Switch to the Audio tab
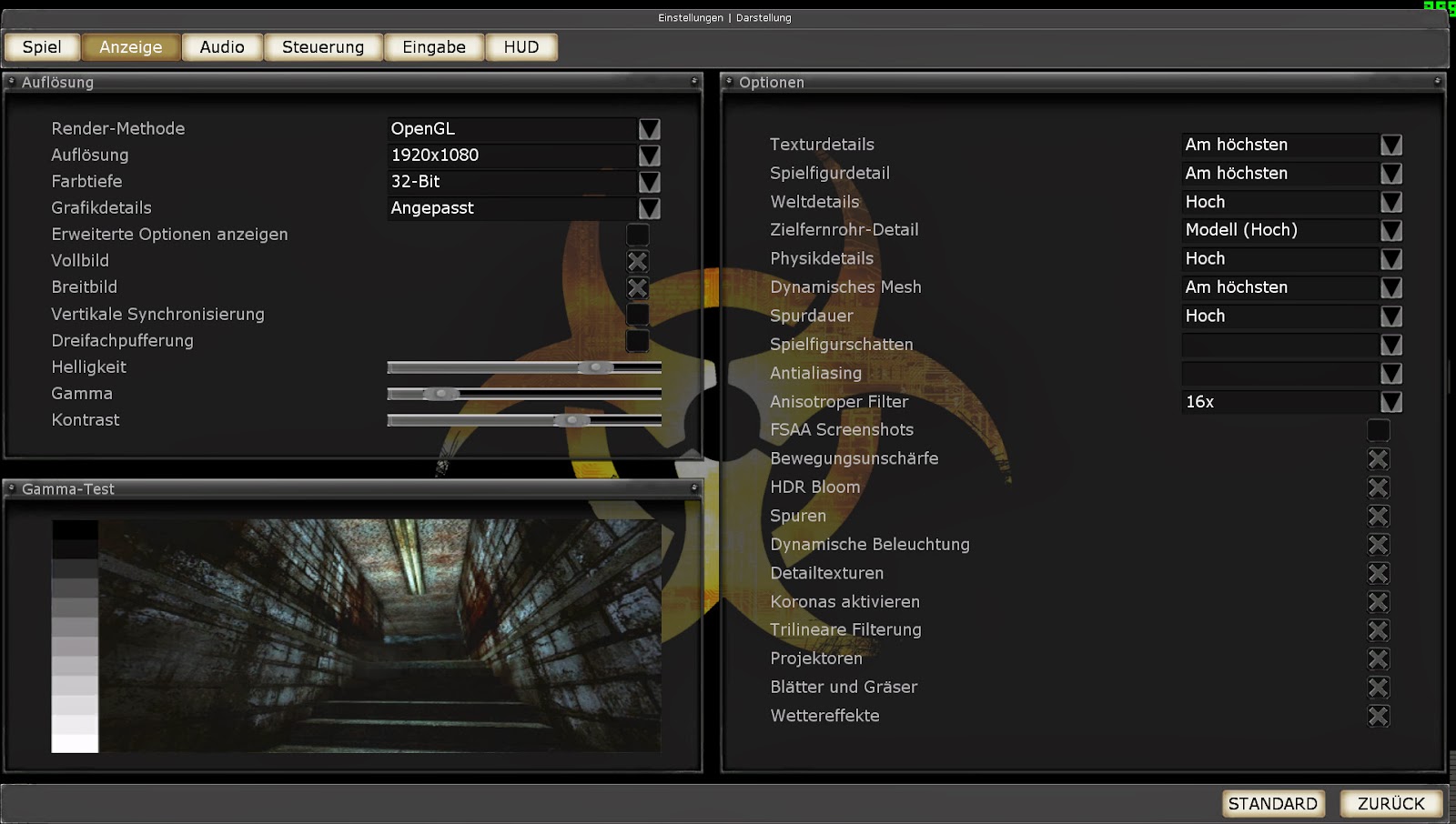 point(221,46)
